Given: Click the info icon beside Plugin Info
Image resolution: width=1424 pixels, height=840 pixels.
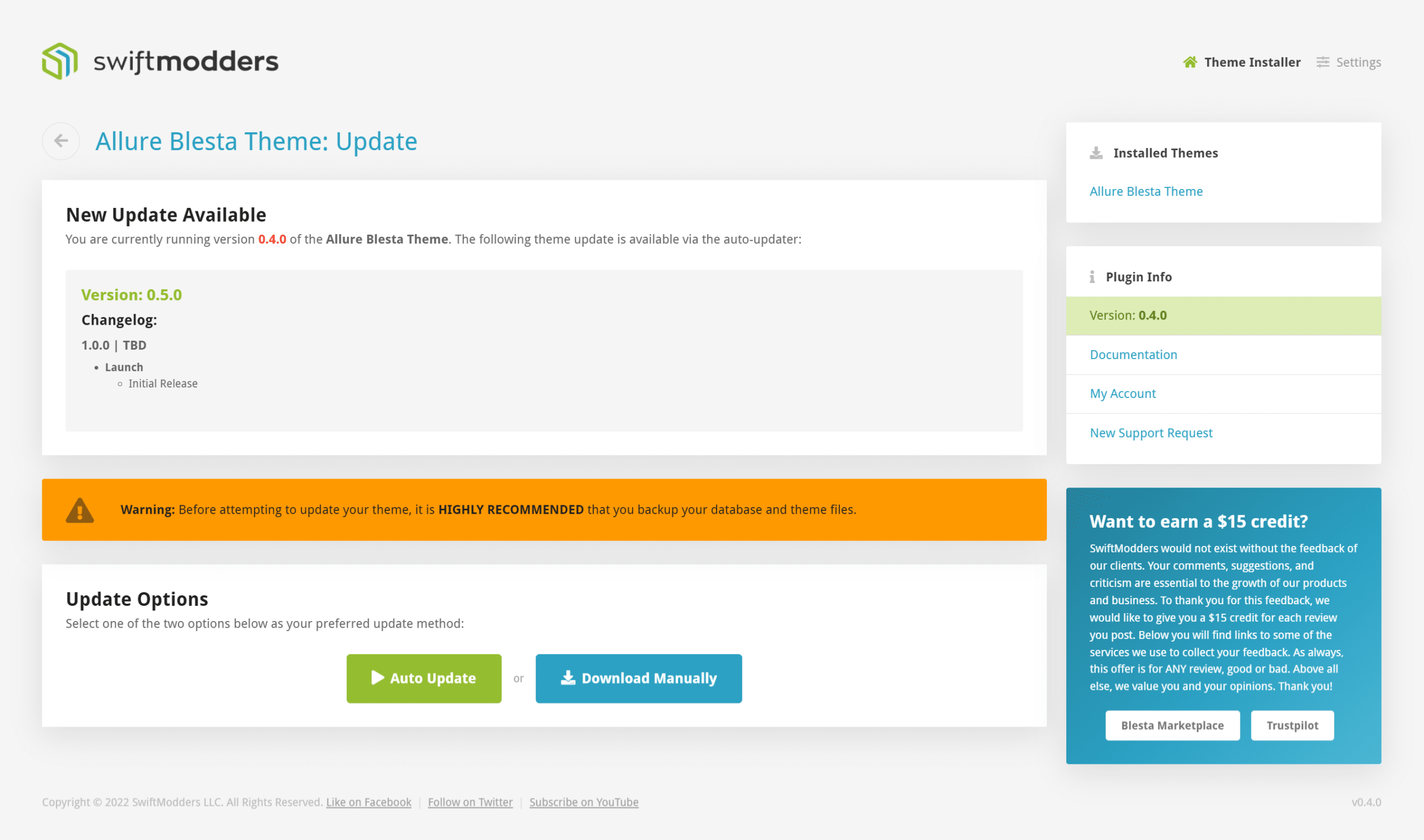Looking at the screenshot, I should (1092, 277).
